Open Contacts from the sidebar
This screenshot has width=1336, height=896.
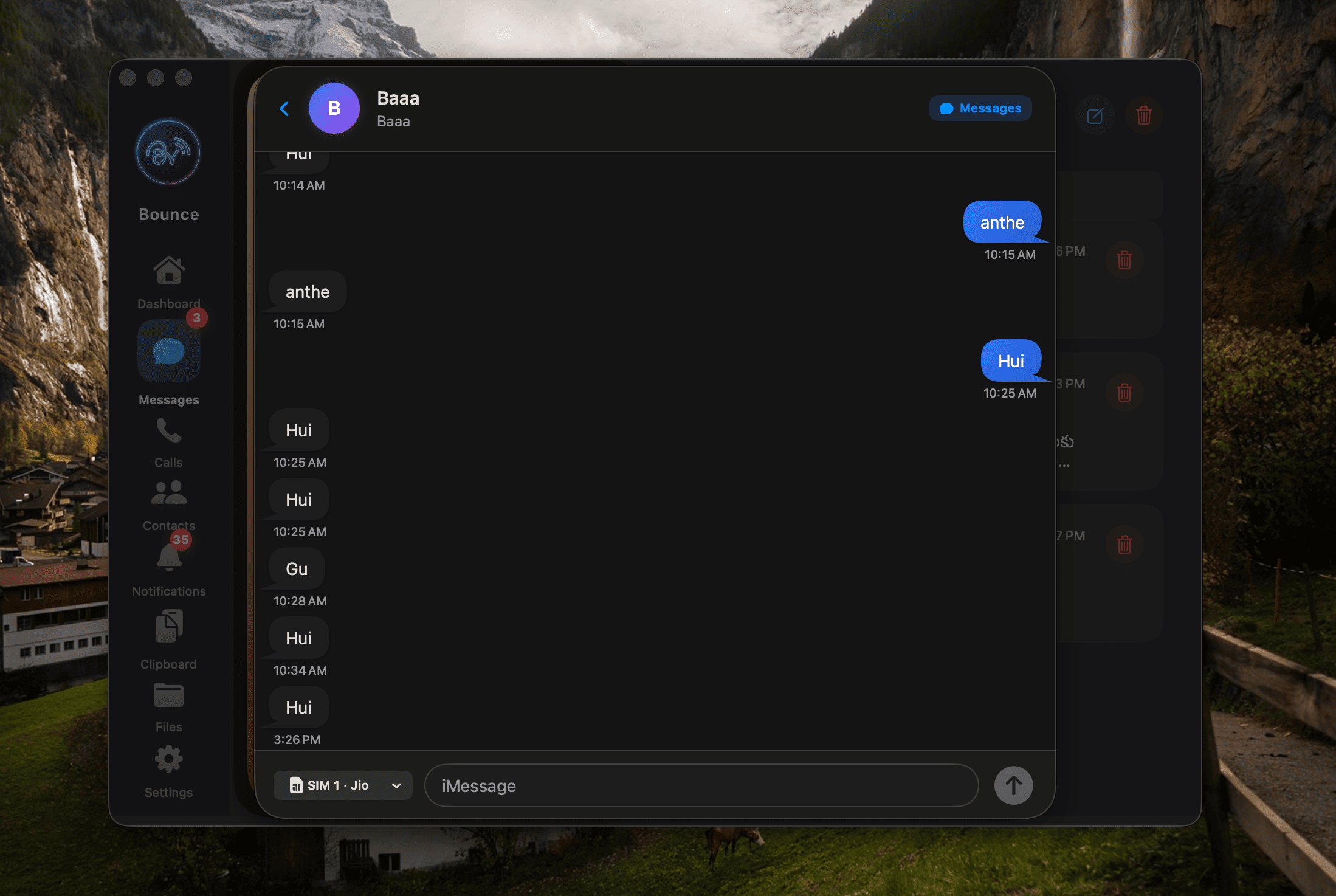click(168, 492)
